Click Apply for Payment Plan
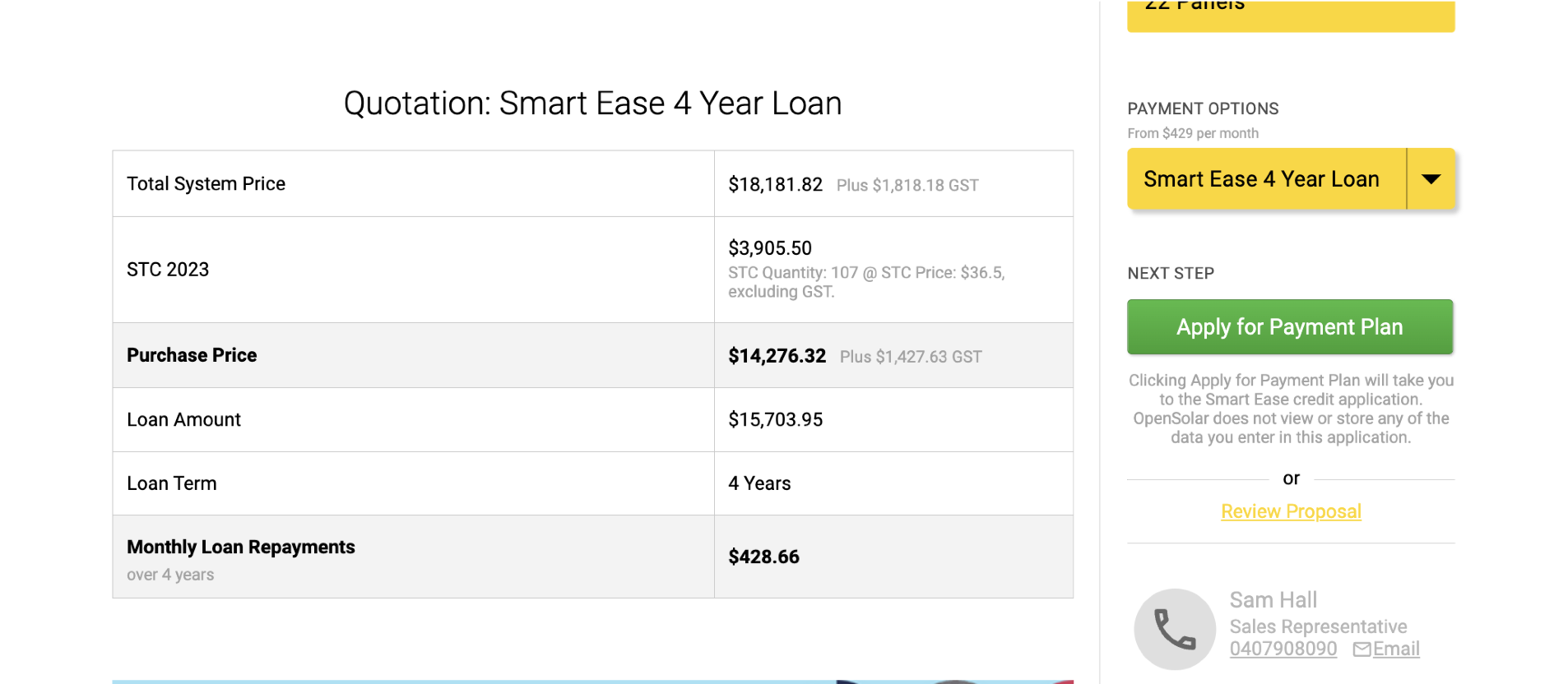Image resolution: width=1568 pixels, height=684 pixels. 1289,326
